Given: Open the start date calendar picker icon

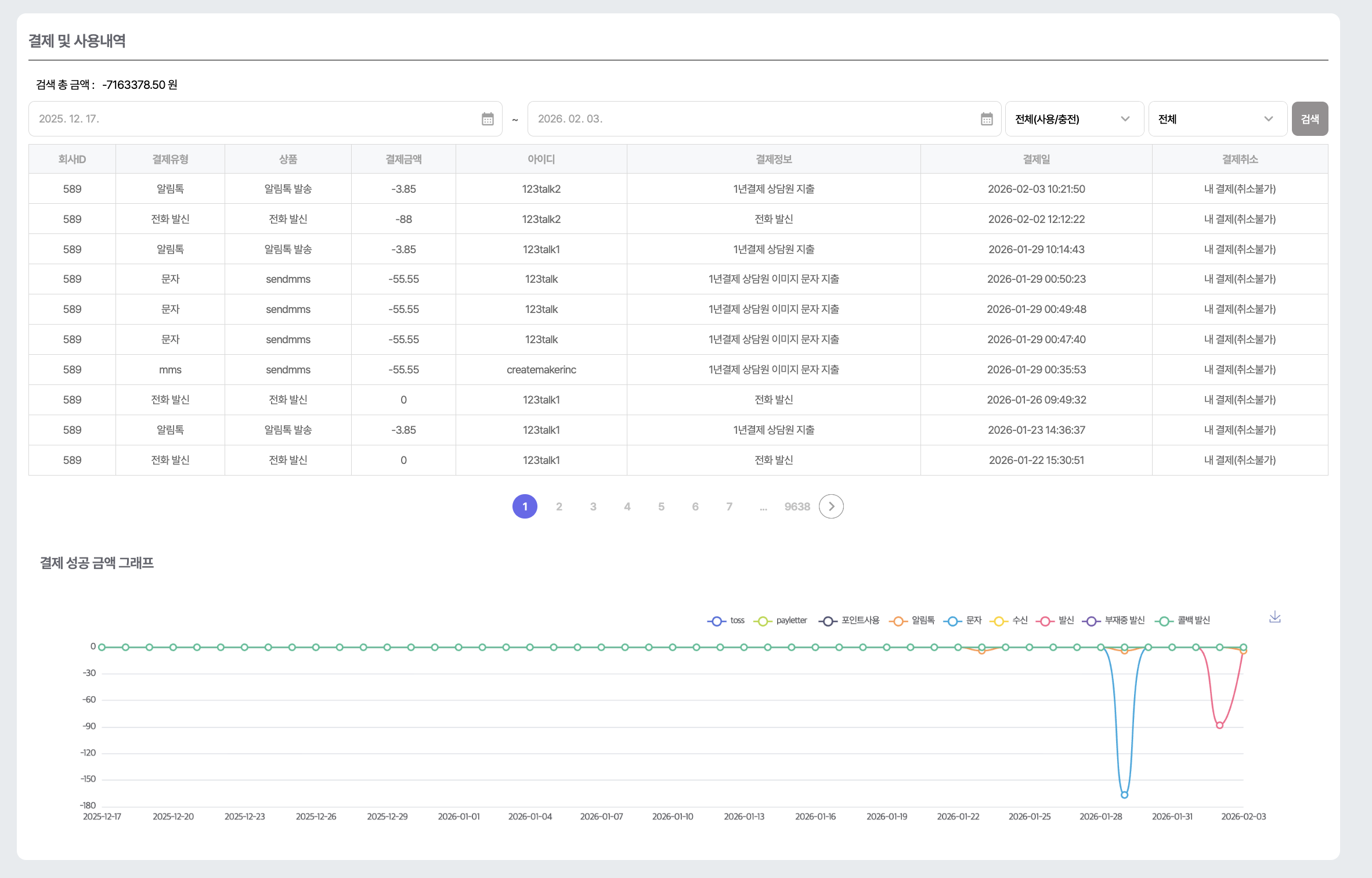Looking at the screenshot, I should [x=488, y=119].
